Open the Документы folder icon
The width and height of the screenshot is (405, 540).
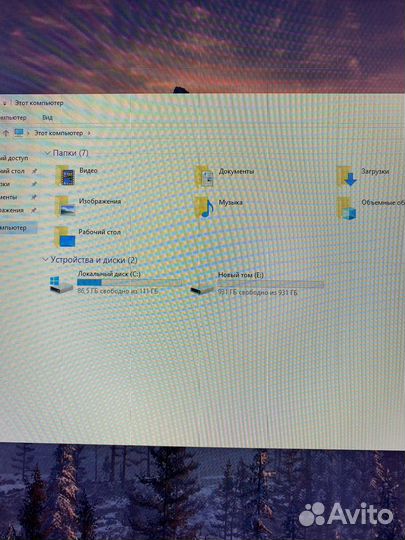point(204,176)
